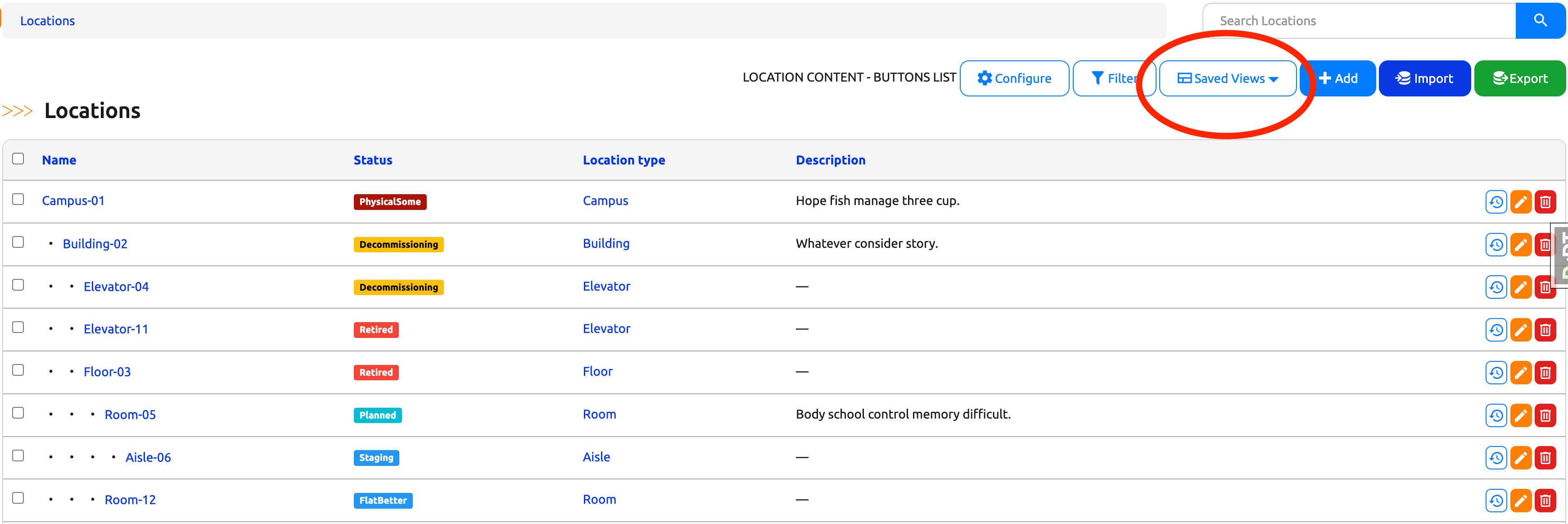Click the Export button
This screenshot has width=1568, height=524.
pos(1520,78)
